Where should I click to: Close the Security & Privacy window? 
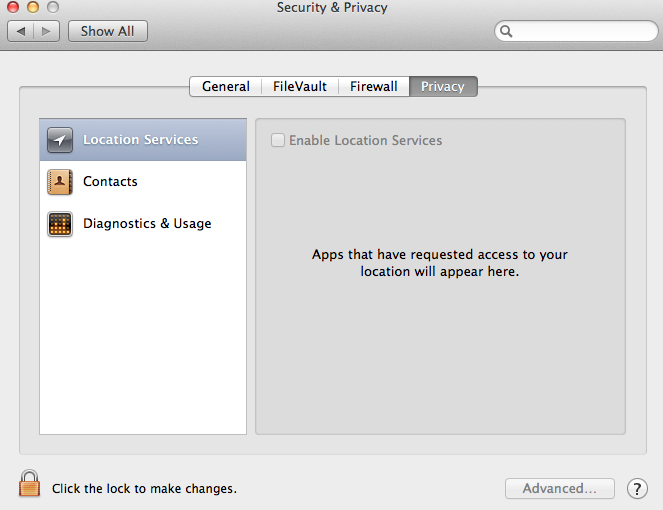coord(12,8)
